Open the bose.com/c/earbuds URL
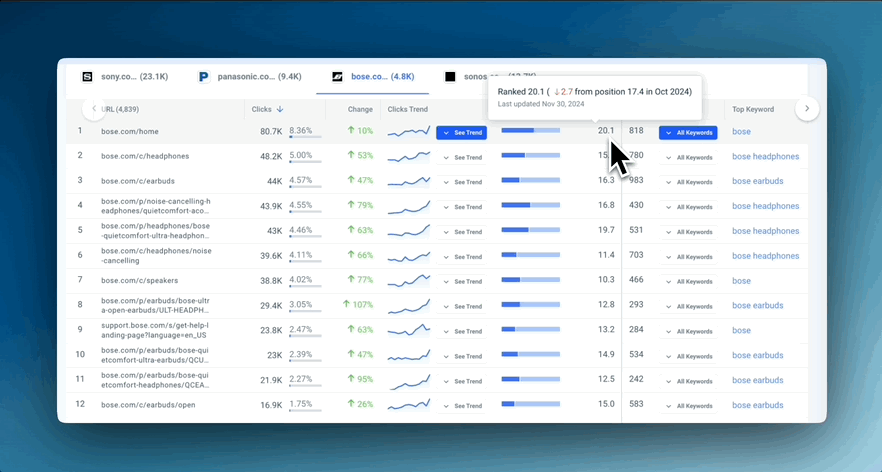882x472 pixels. coord(138,181)
